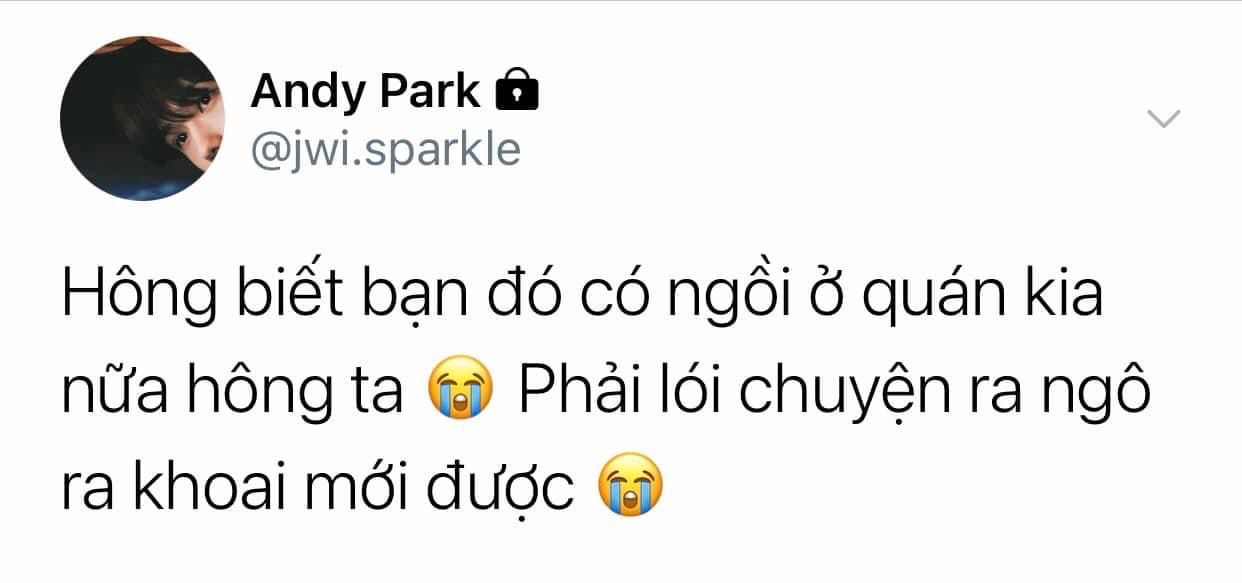The width and height of the screenshot is (1242, 583).
Task: Click the display name Andy Park
Action: tap(365, 91)
